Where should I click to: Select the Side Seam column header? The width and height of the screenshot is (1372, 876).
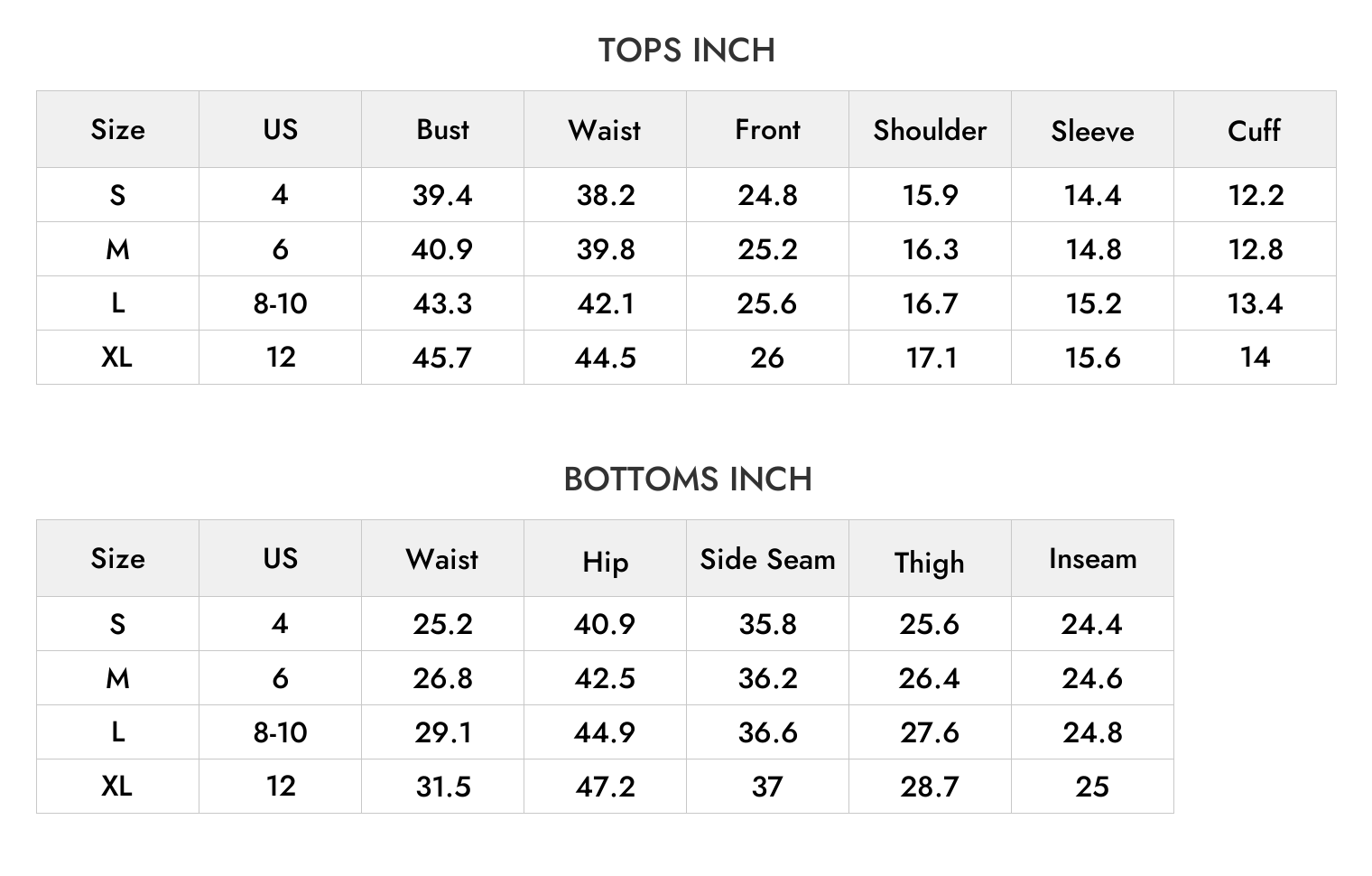click(767, 559)
